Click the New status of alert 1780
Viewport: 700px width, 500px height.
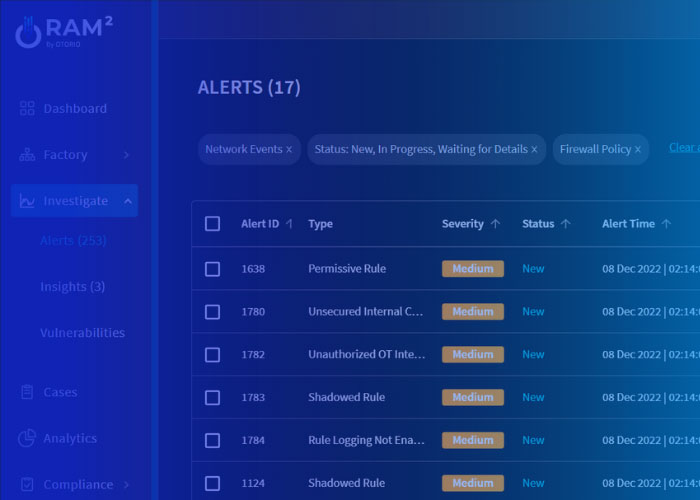[x=533, y=312]
